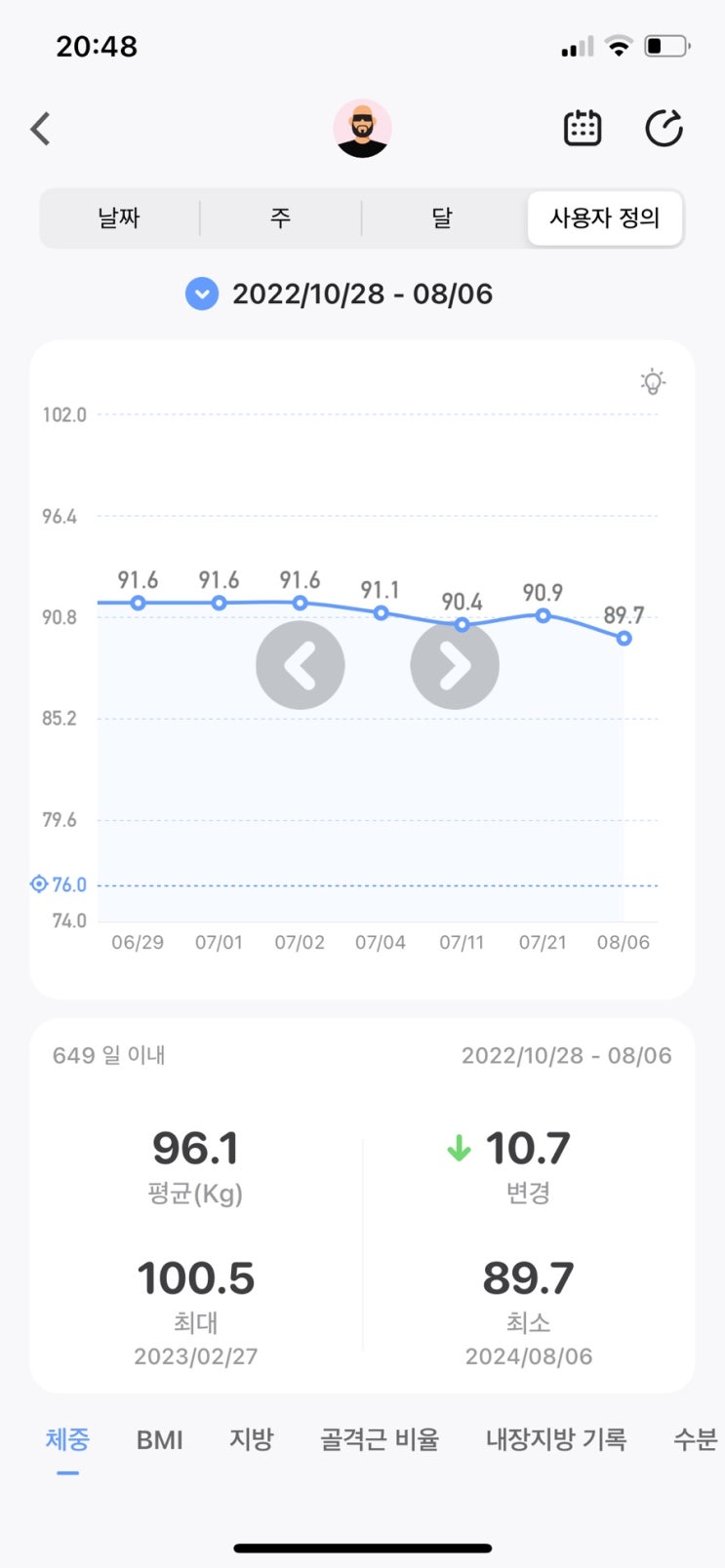Screen dimensions: 725x1568
Task: Select the 사용자 정의 segment
Action: coord(604,217)
